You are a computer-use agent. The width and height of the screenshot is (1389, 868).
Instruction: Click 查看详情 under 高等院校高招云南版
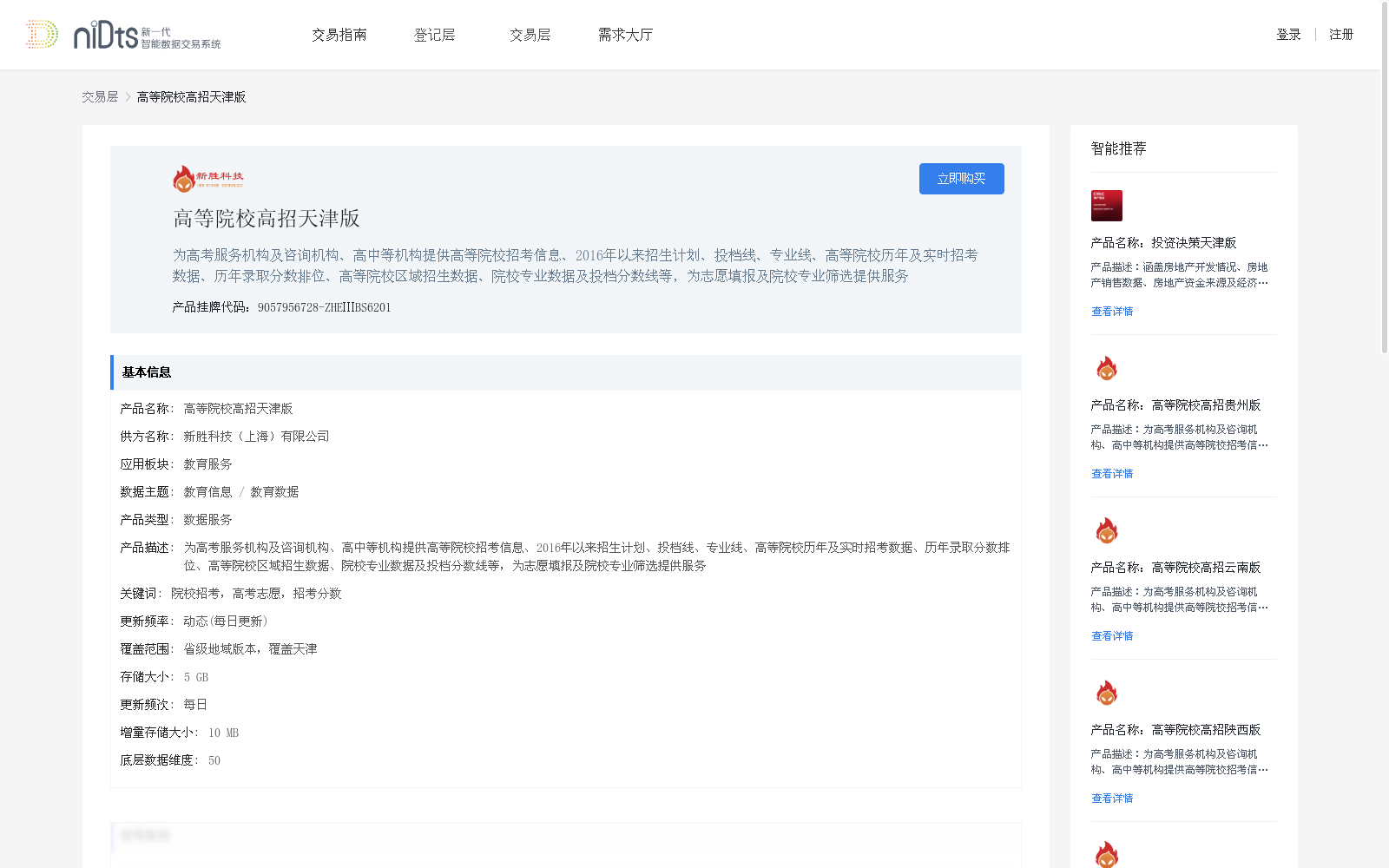(x=1112, y=636)
